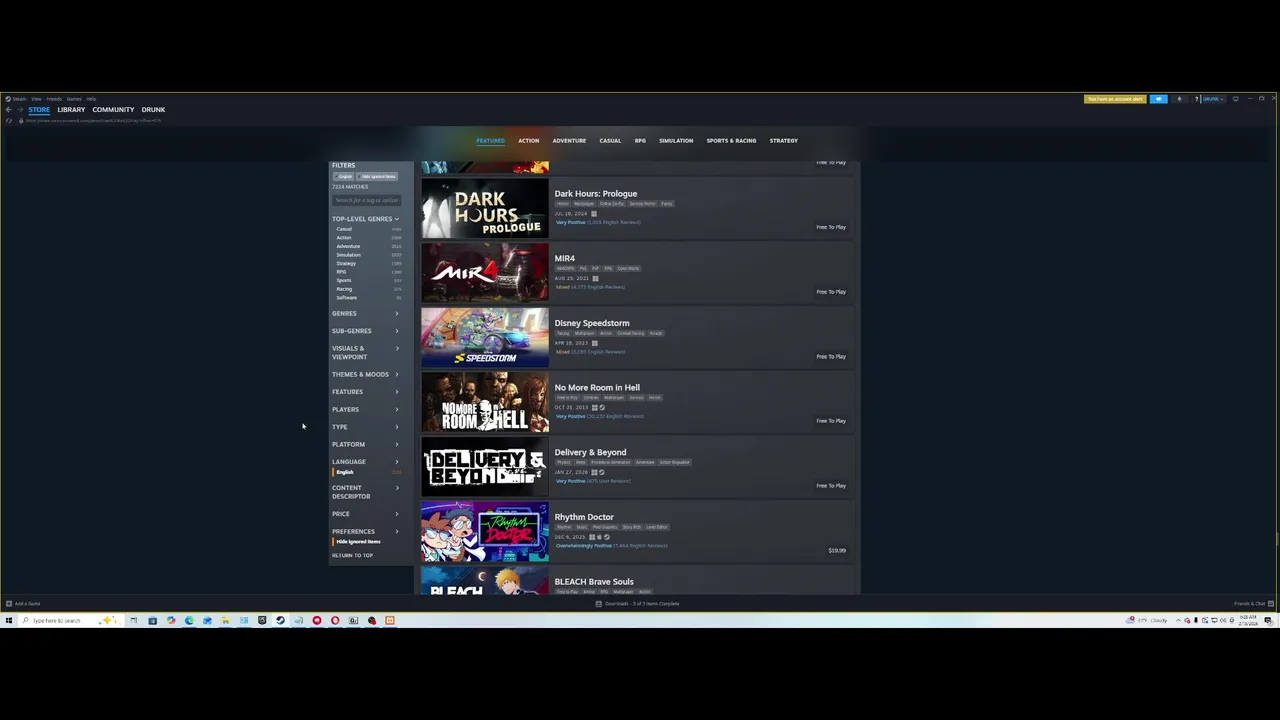Open the DRUNK profile section
This screenshot has width=1280, height=720.
(x=153, y=109)
